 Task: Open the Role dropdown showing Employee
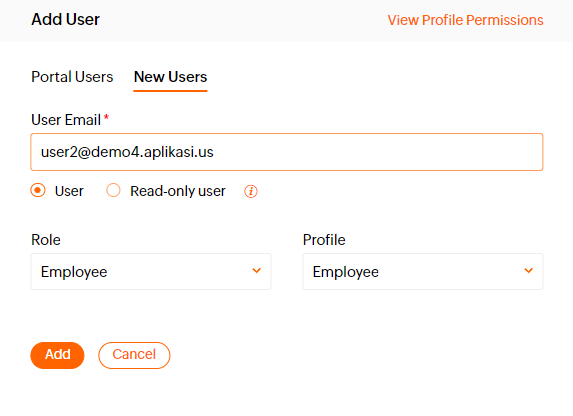(x=151, y=272)
